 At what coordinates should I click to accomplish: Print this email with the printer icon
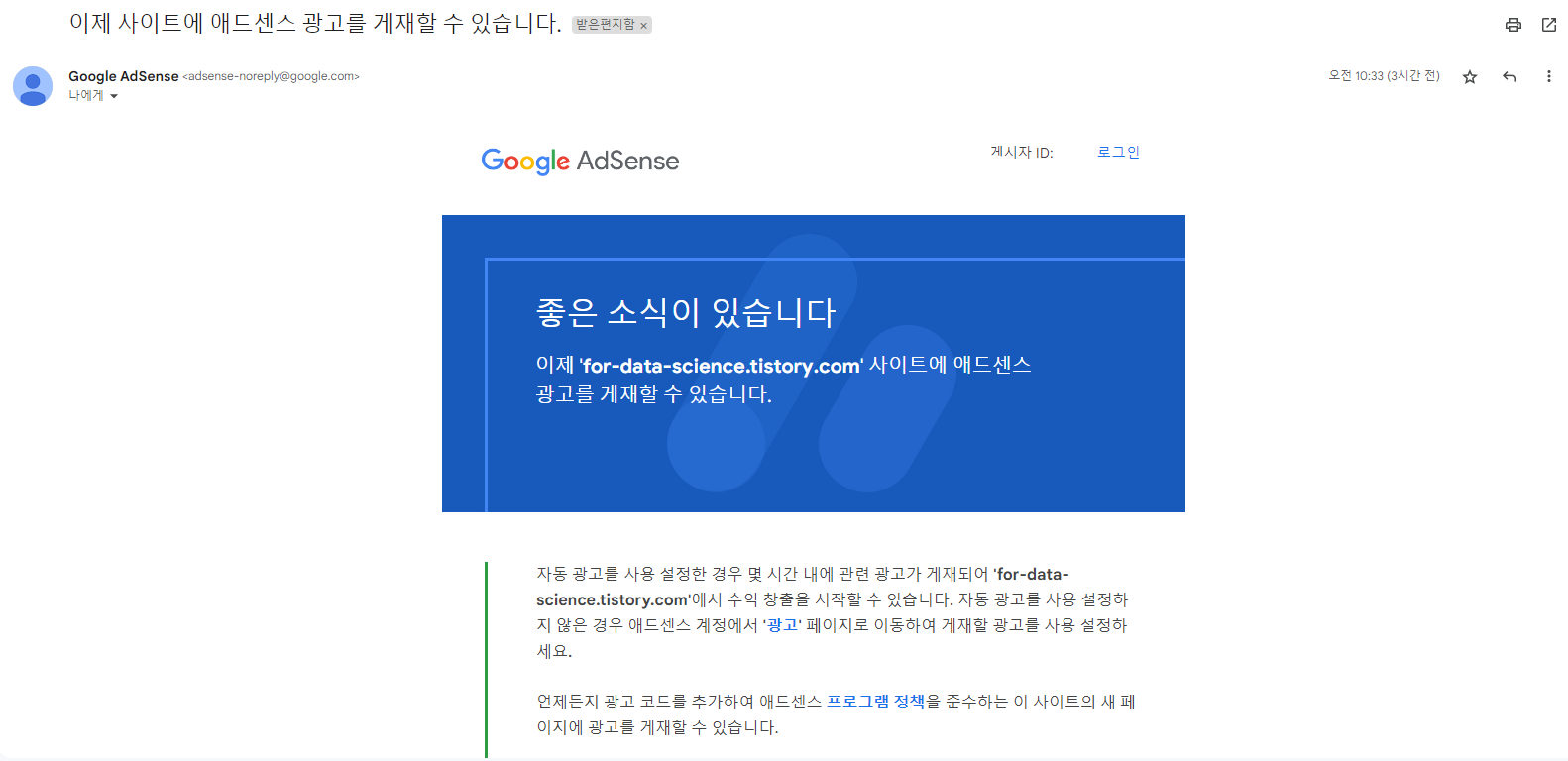tap(1512, 25)
